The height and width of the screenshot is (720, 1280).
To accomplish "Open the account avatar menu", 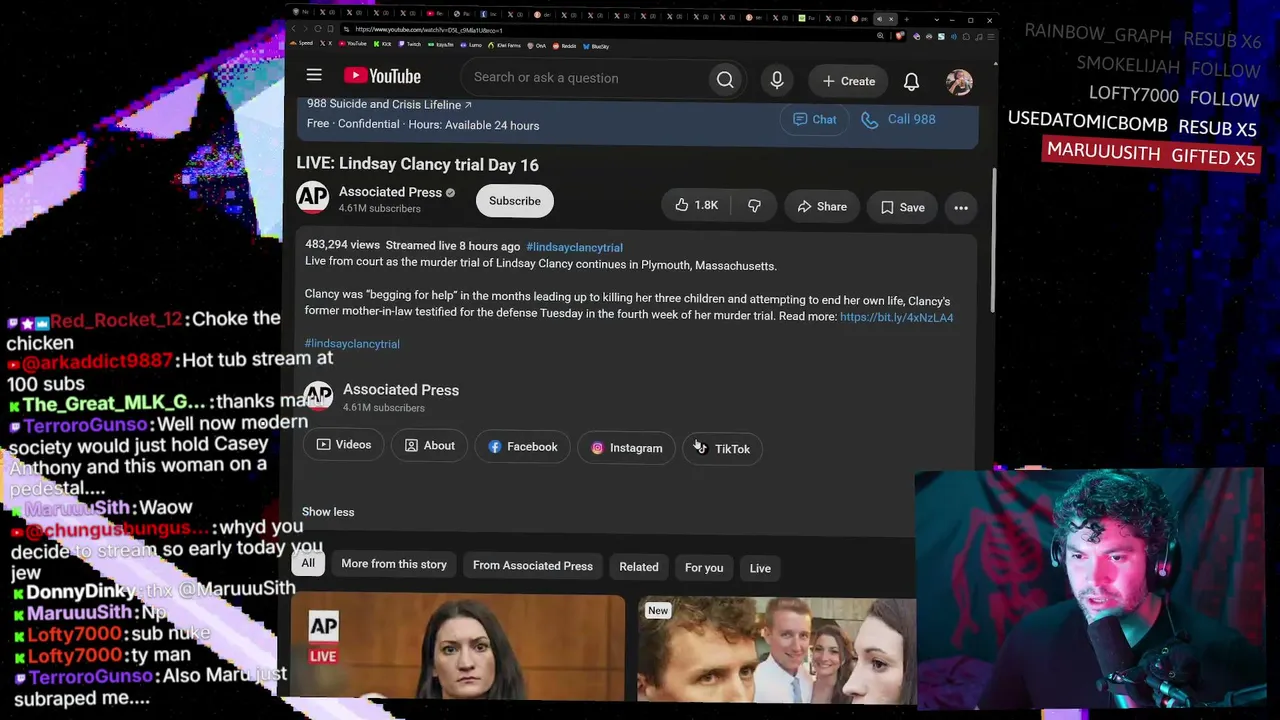I will pyautogui.click(x=959, y=82).
